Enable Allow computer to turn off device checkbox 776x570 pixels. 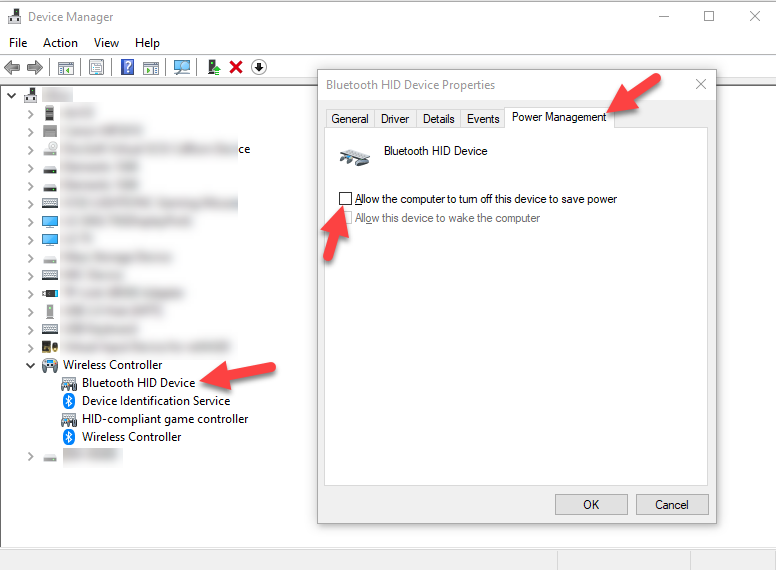coord(345,198)
